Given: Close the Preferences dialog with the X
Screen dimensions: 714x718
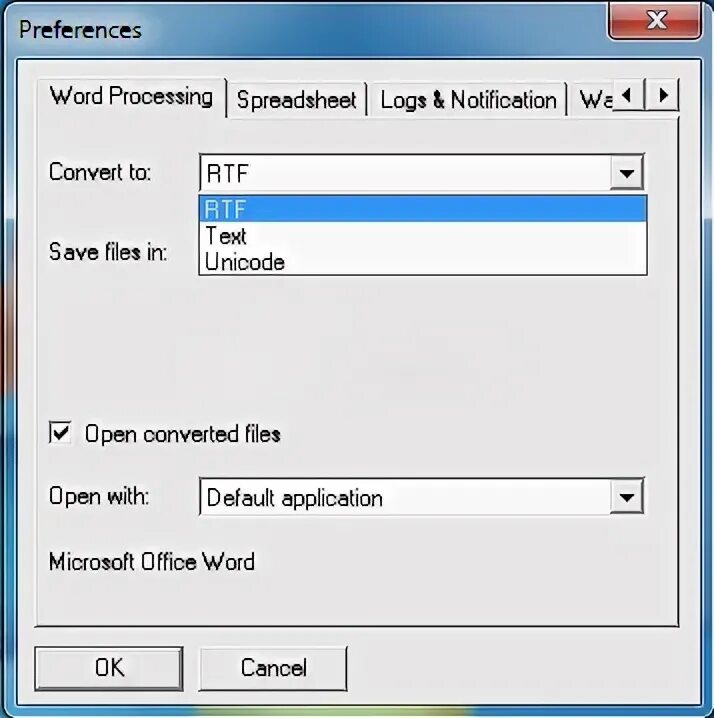Looking at the screenshot, I should pos(654,20).
